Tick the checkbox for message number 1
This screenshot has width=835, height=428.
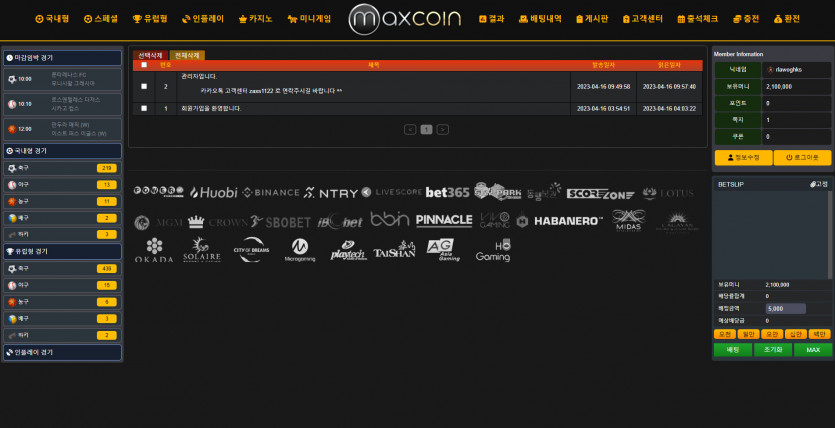[x=144, y=108]
